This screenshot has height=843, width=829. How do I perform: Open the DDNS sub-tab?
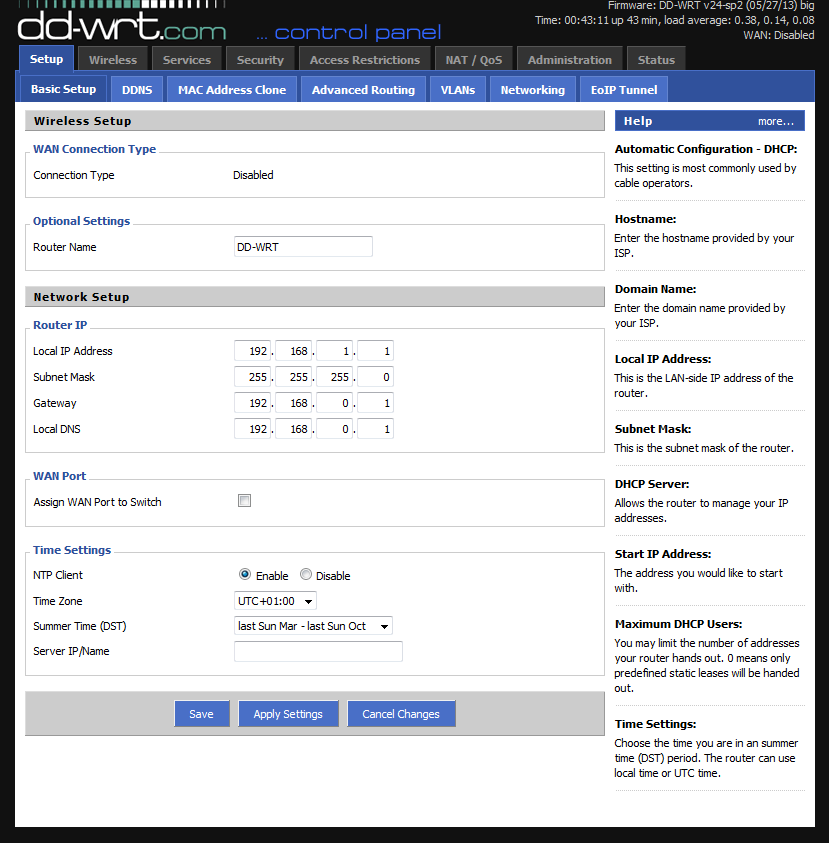137,90
